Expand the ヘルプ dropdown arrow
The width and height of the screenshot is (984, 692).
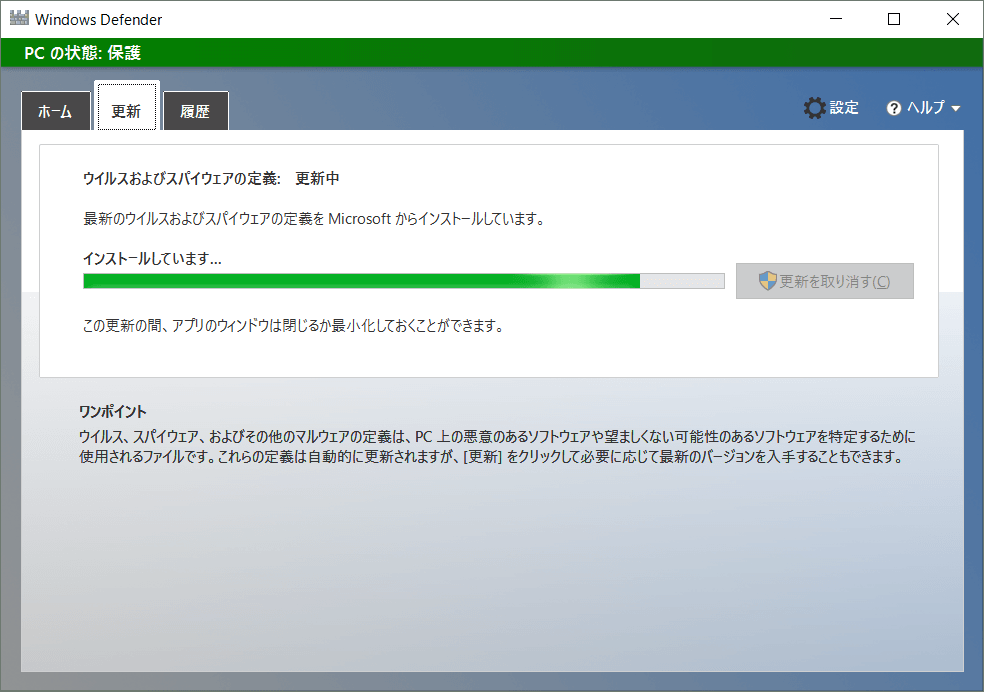coord(956,109)
